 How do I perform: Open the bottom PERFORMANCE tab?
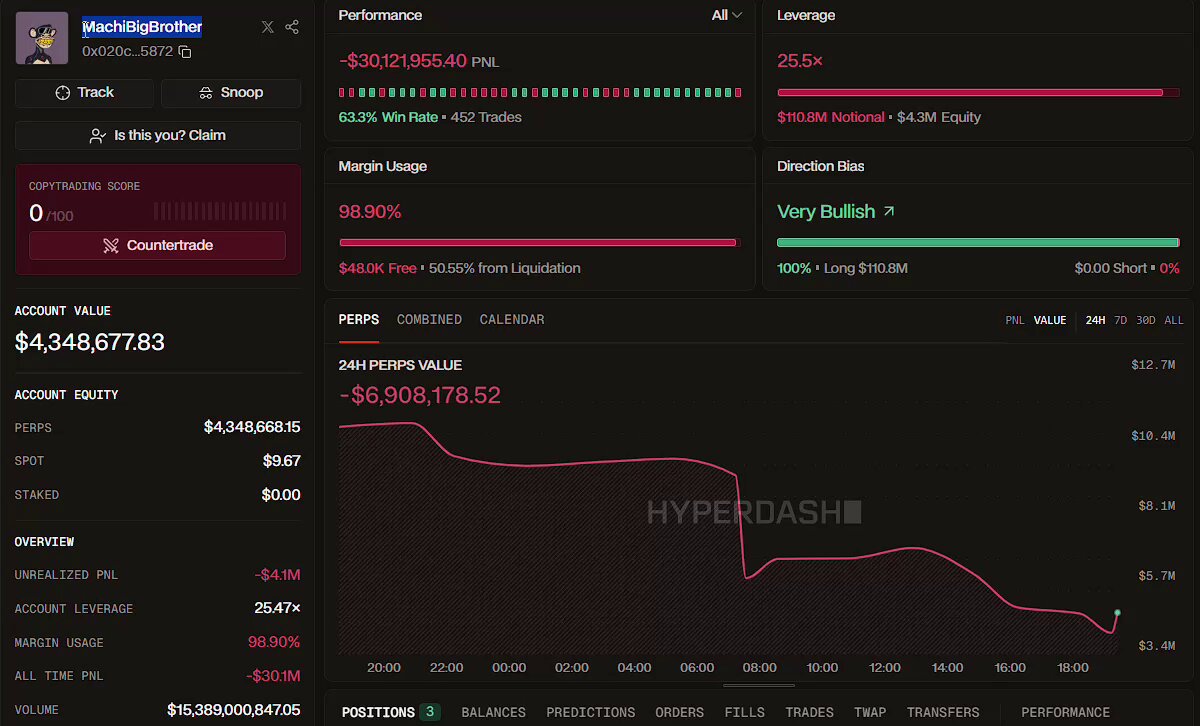point(1066,712)
